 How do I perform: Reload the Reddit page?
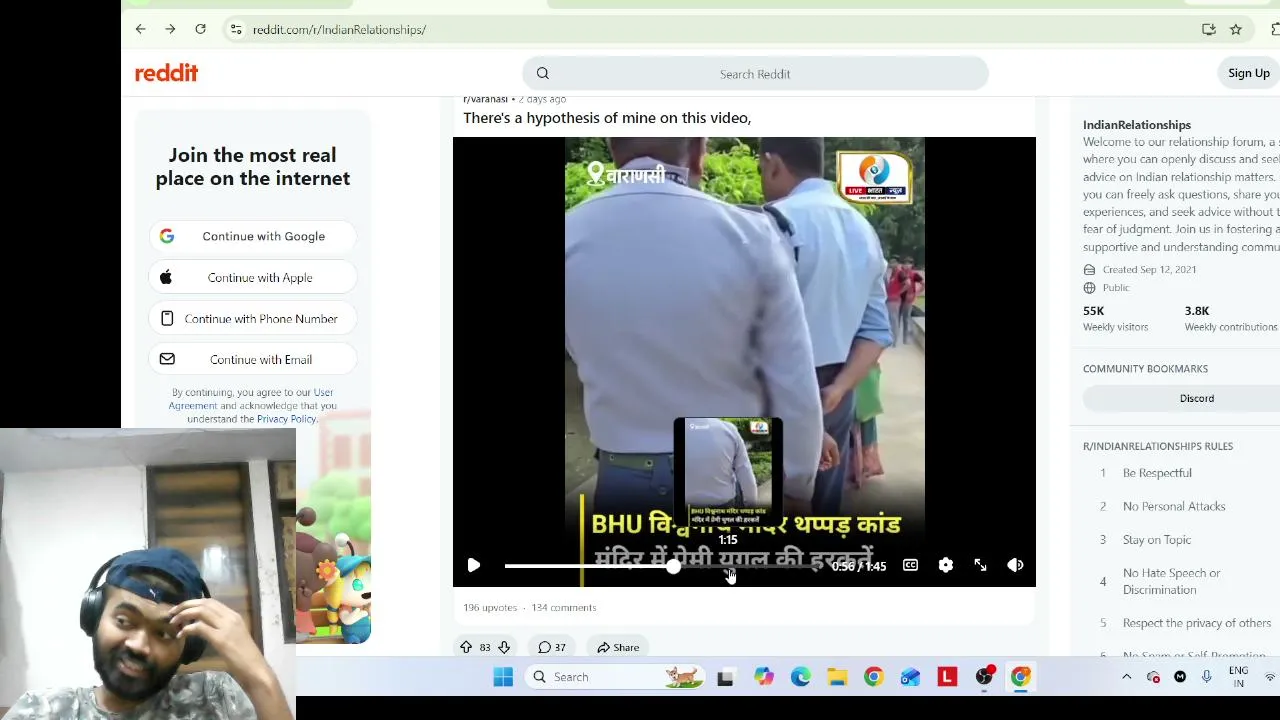pyautogui.click(x=200, y=30)
